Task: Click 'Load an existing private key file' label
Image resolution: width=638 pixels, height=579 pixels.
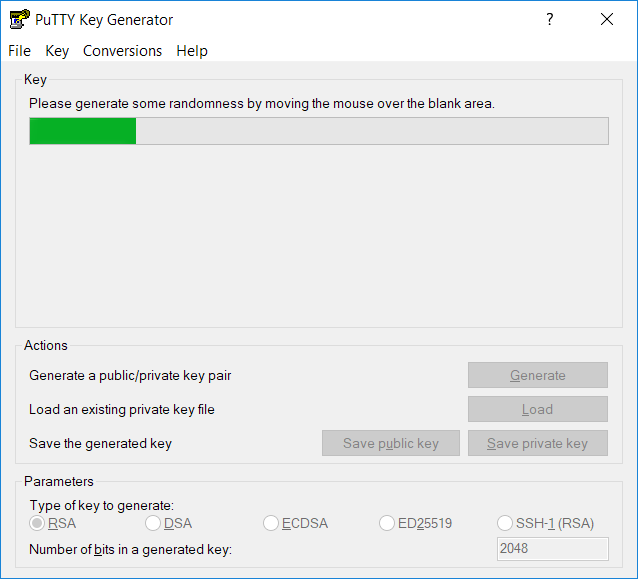Action: (x=122, y=409)
